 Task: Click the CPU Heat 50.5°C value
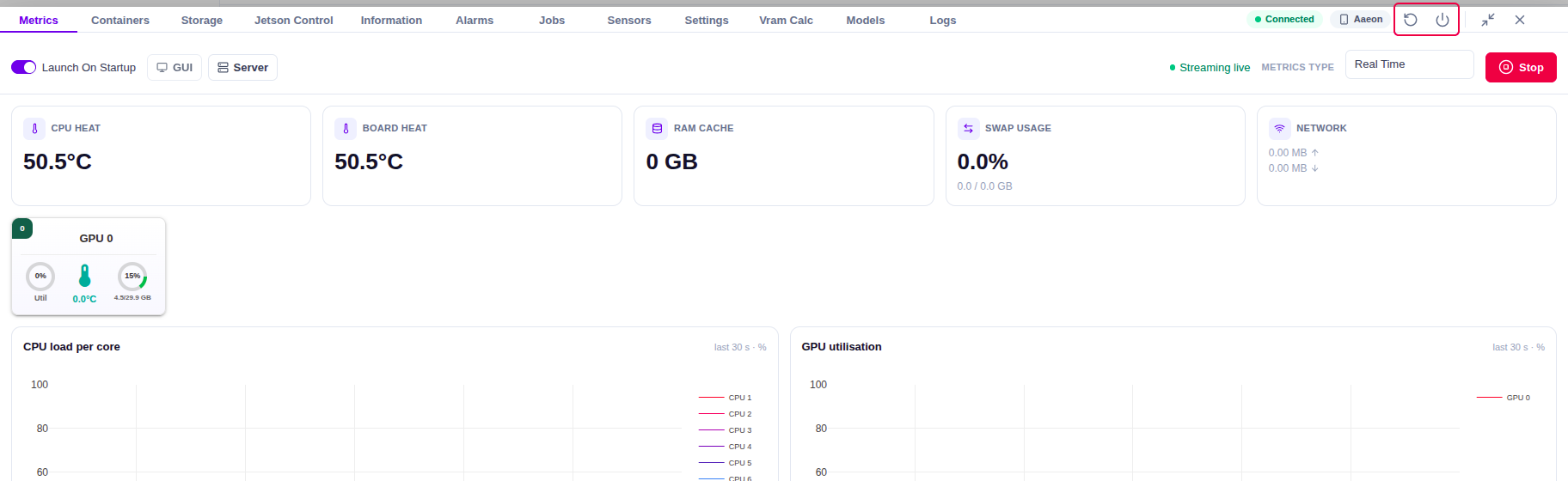click(x=58, y=161)
